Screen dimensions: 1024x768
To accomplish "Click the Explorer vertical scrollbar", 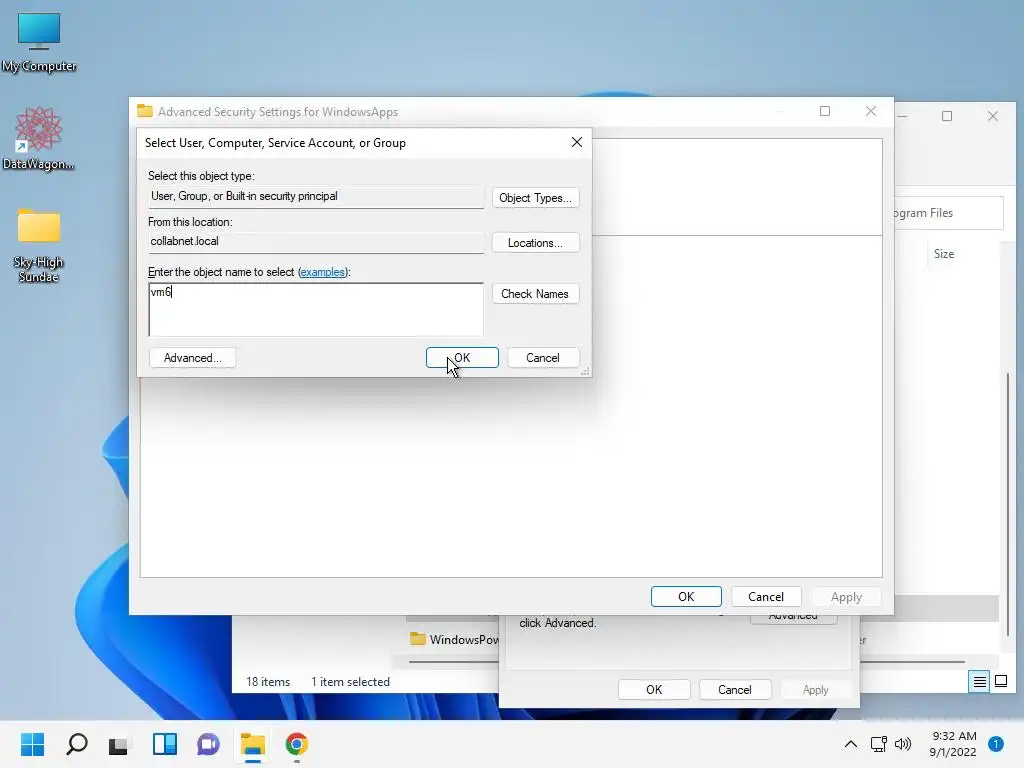I will 1008,504.
